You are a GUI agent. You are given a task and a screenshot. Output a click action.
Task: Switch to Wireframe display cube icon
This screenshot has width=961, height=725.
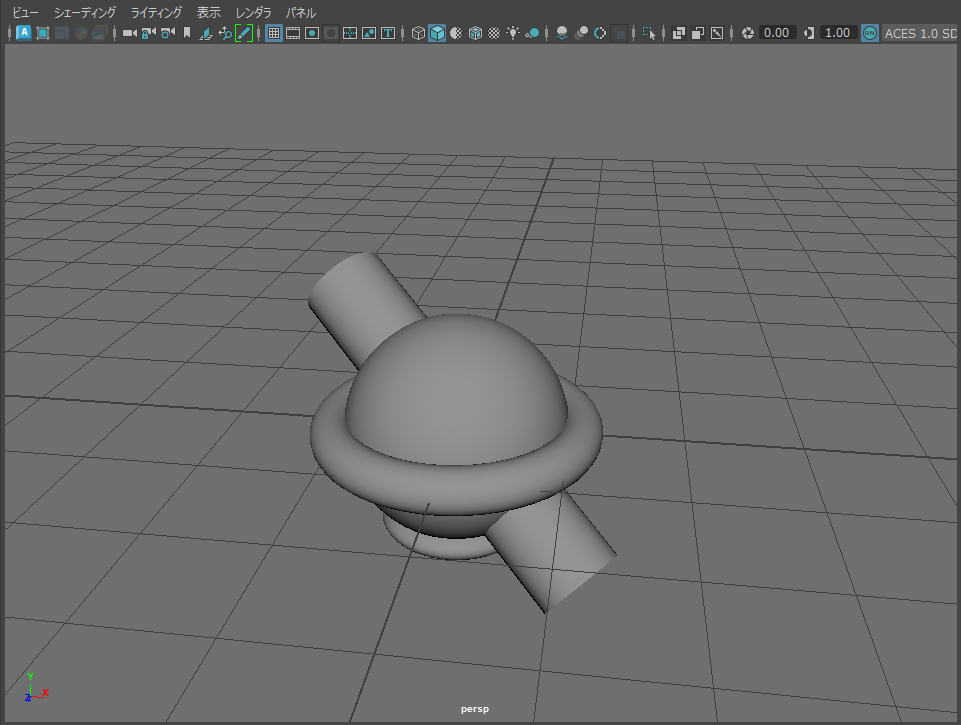(418, 33)
